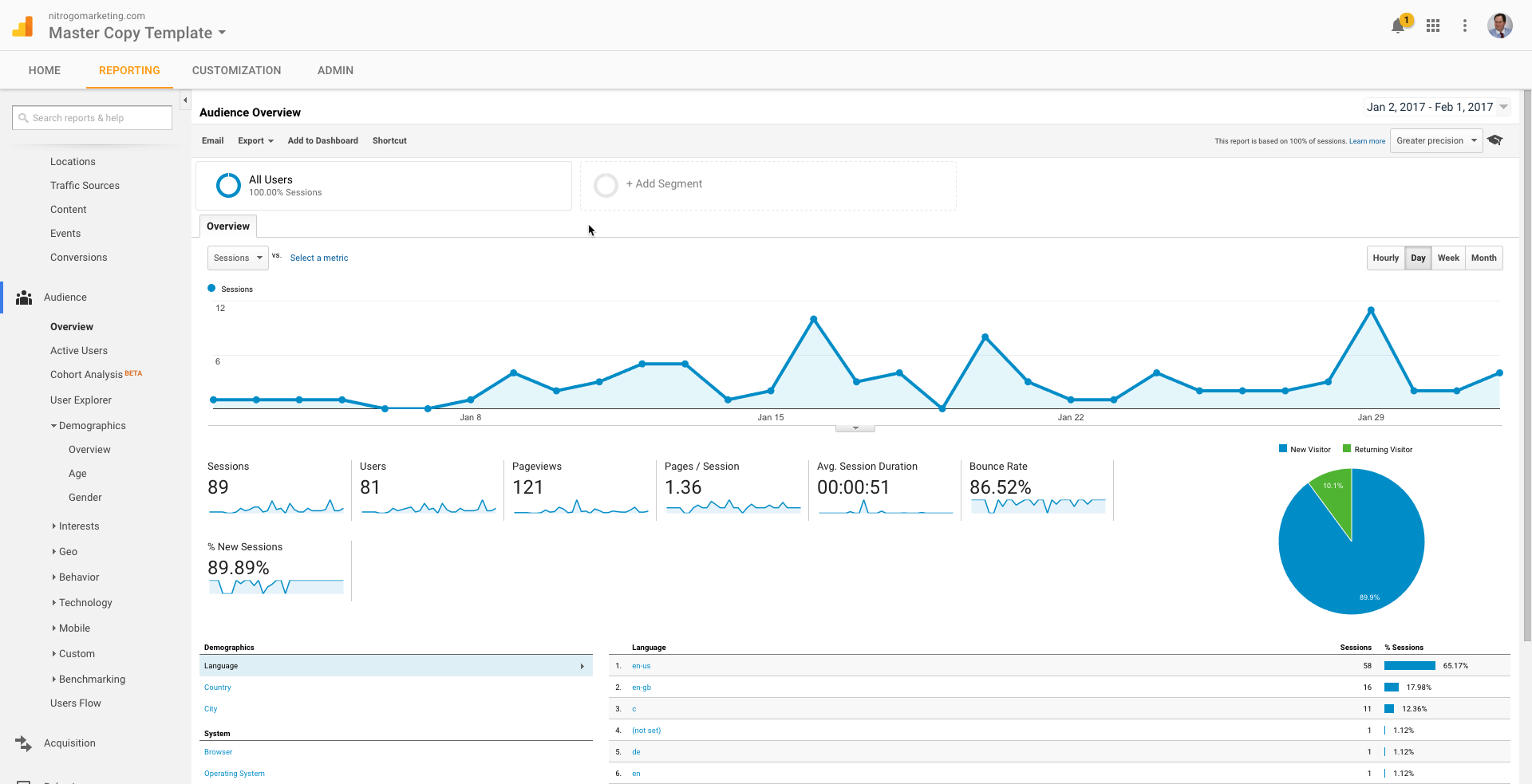Open the user profile avatar
The height and width of the screenshot is (784, 1532).
point(1499,26)
